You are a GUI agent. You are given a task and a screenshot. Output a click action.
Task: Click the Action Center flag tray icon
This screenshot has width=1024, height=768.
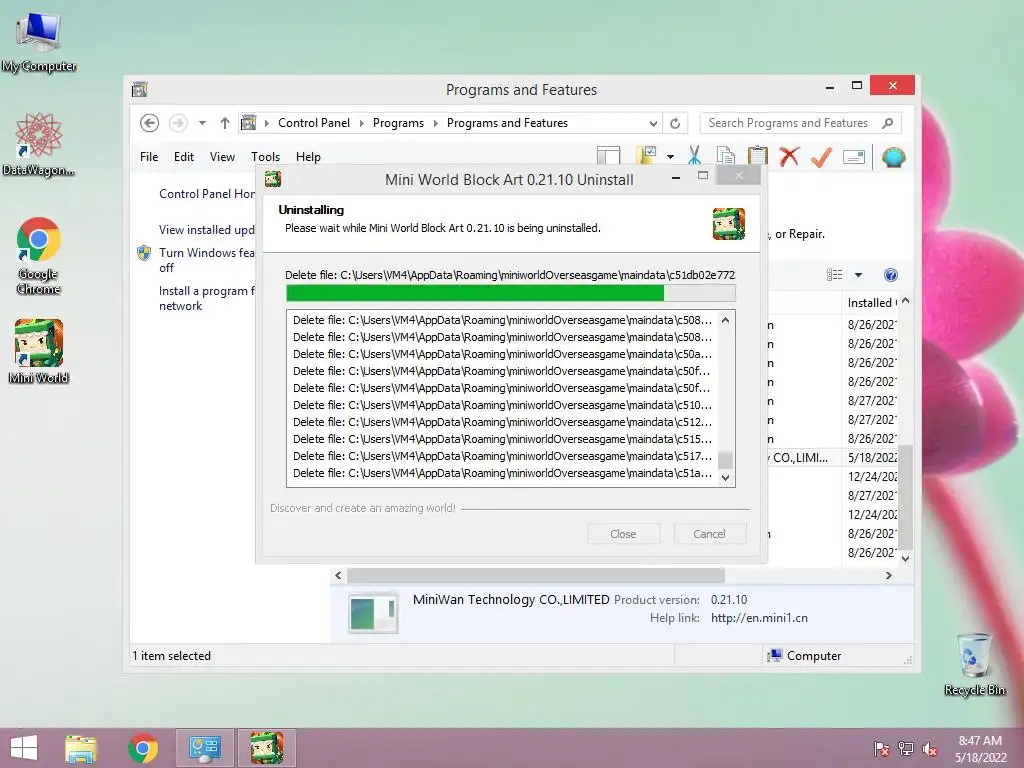(881, 749)
